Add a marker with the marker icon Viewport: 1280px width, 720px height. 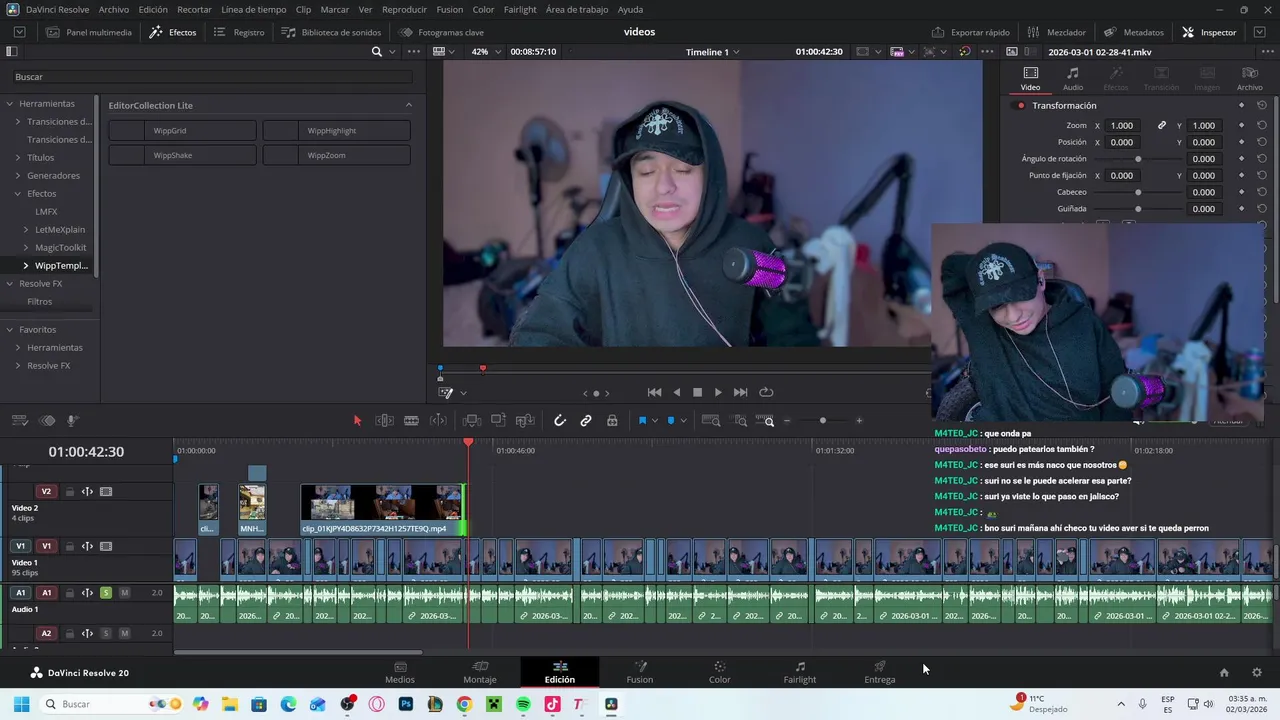tap(670, 421)
